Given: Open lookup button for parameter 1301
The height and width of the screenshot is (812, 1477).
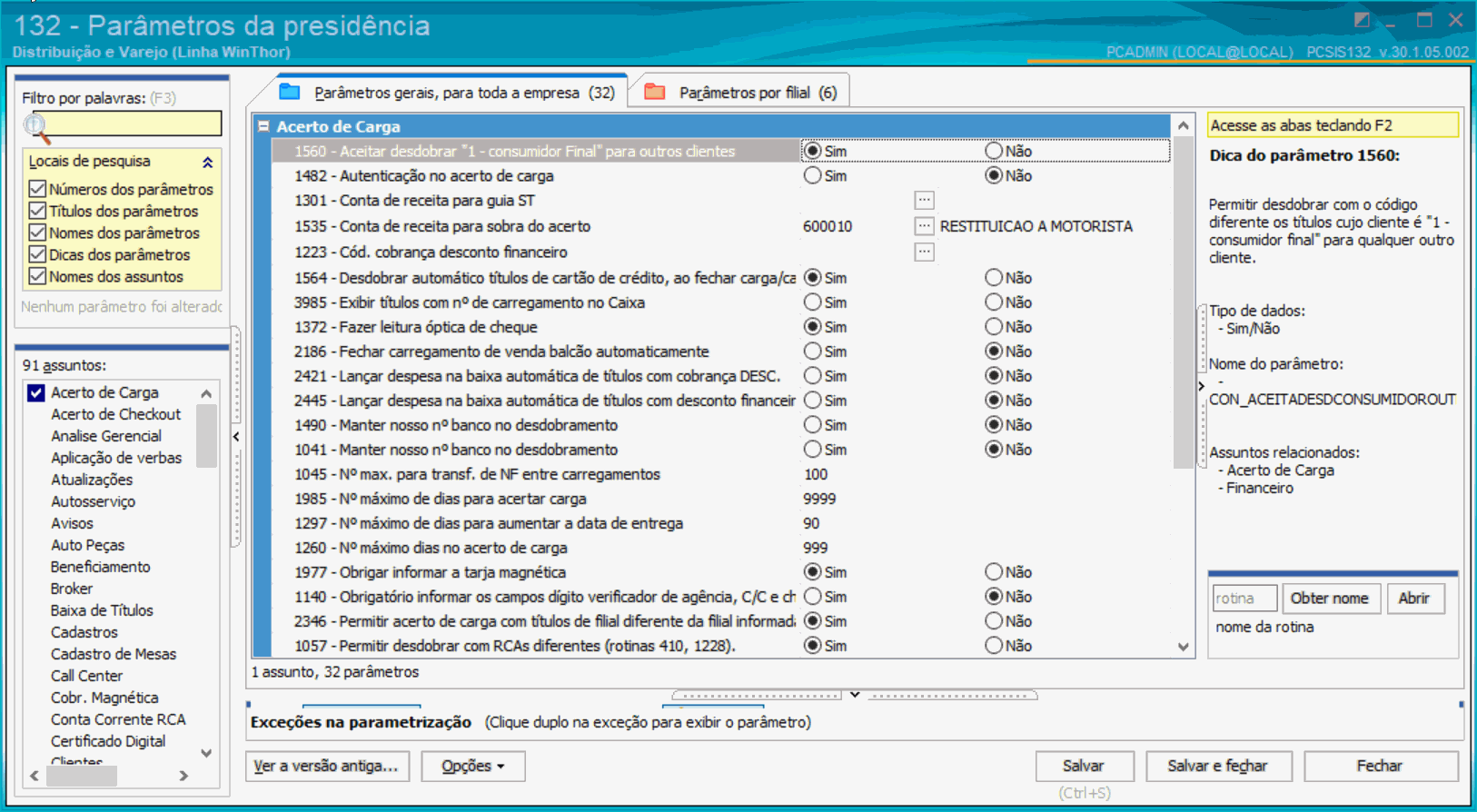Looking at the screenshot, I should click(x=924, y=200).
